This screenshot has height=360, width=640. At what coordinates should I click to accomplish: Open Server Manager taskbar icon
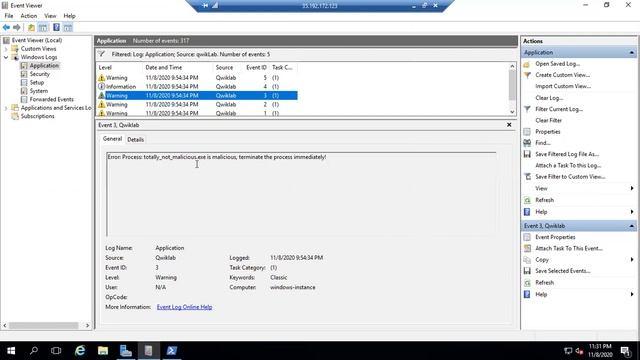pos(126,351)
